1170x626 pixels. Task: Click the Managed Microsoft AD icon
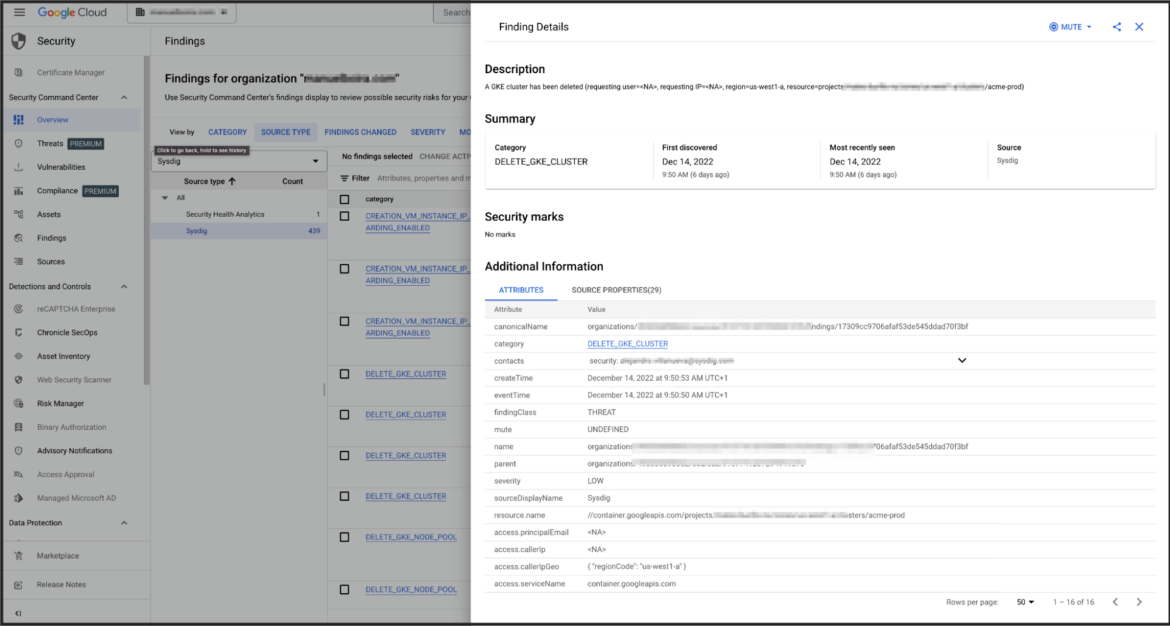19,498
